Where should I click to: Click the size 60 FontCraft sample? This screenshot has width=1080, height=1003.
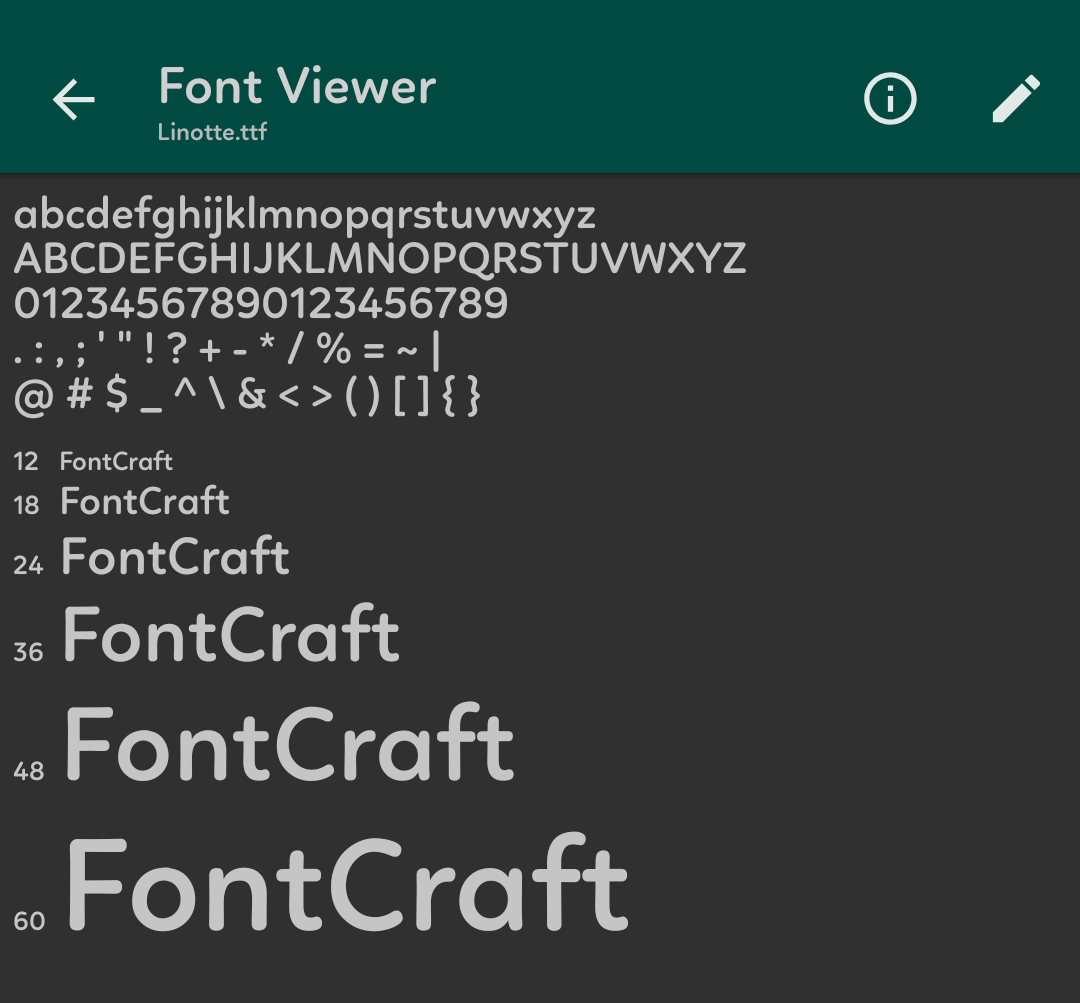tap(347, 882)
